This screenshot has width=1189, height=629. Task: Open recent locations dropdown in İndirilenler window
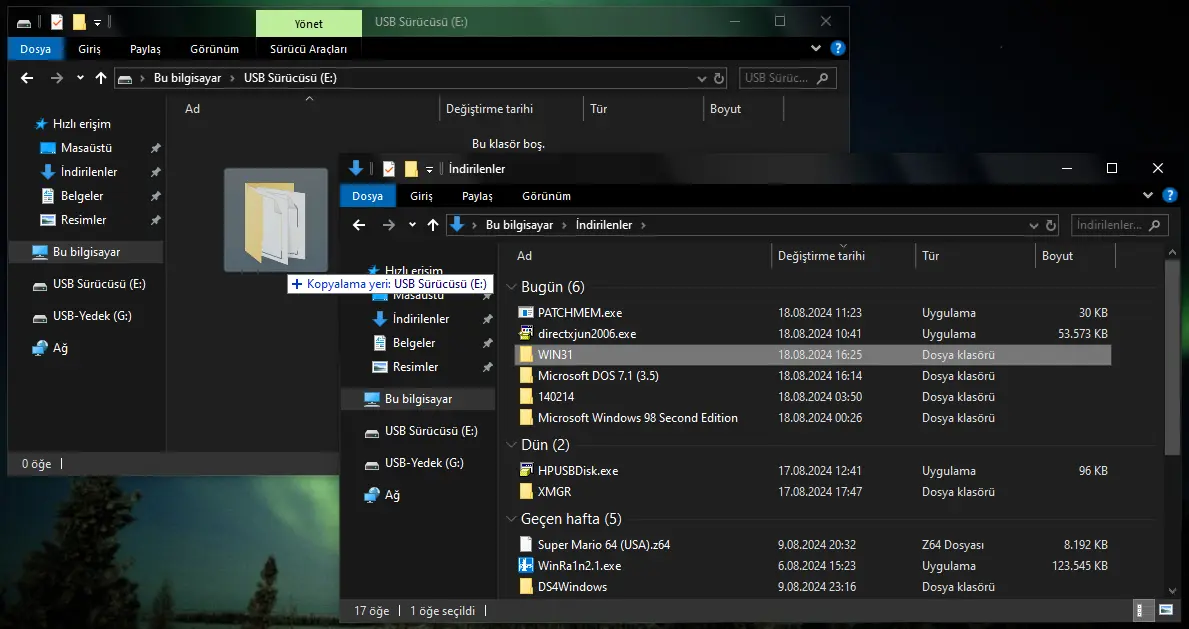[412, 225]
